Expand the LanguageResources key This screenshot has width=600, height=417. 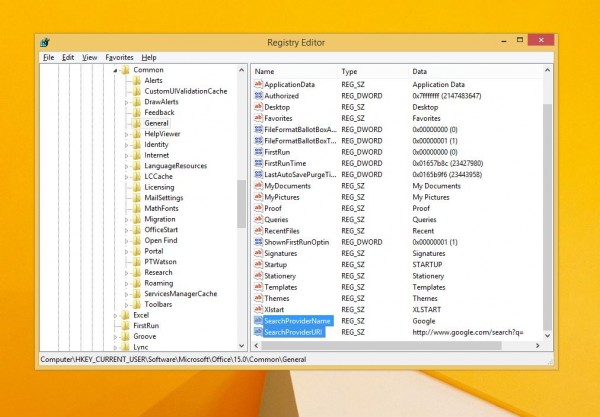point(127,166)
